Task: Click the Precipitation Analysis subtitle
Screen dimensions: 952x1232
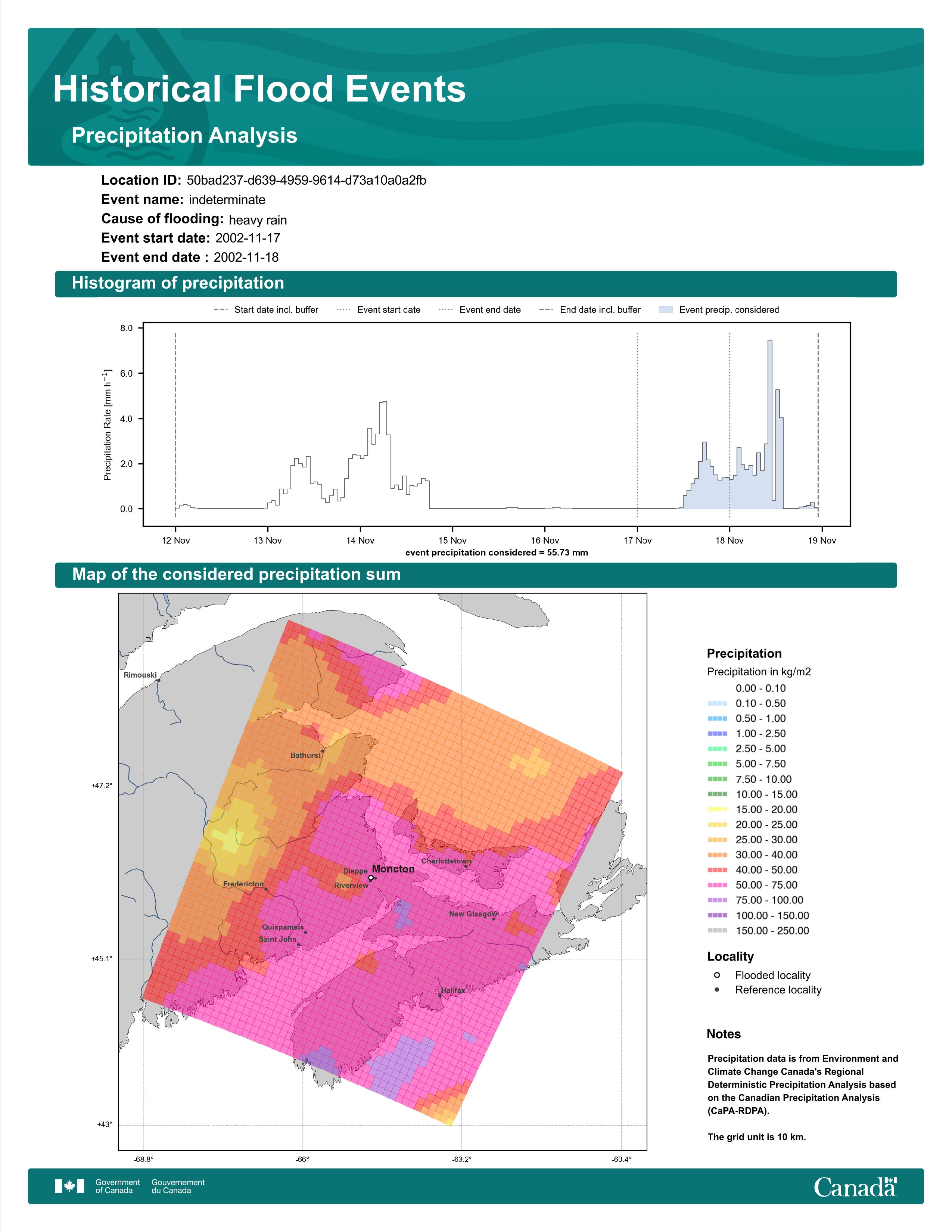Action: pos(184,136)
